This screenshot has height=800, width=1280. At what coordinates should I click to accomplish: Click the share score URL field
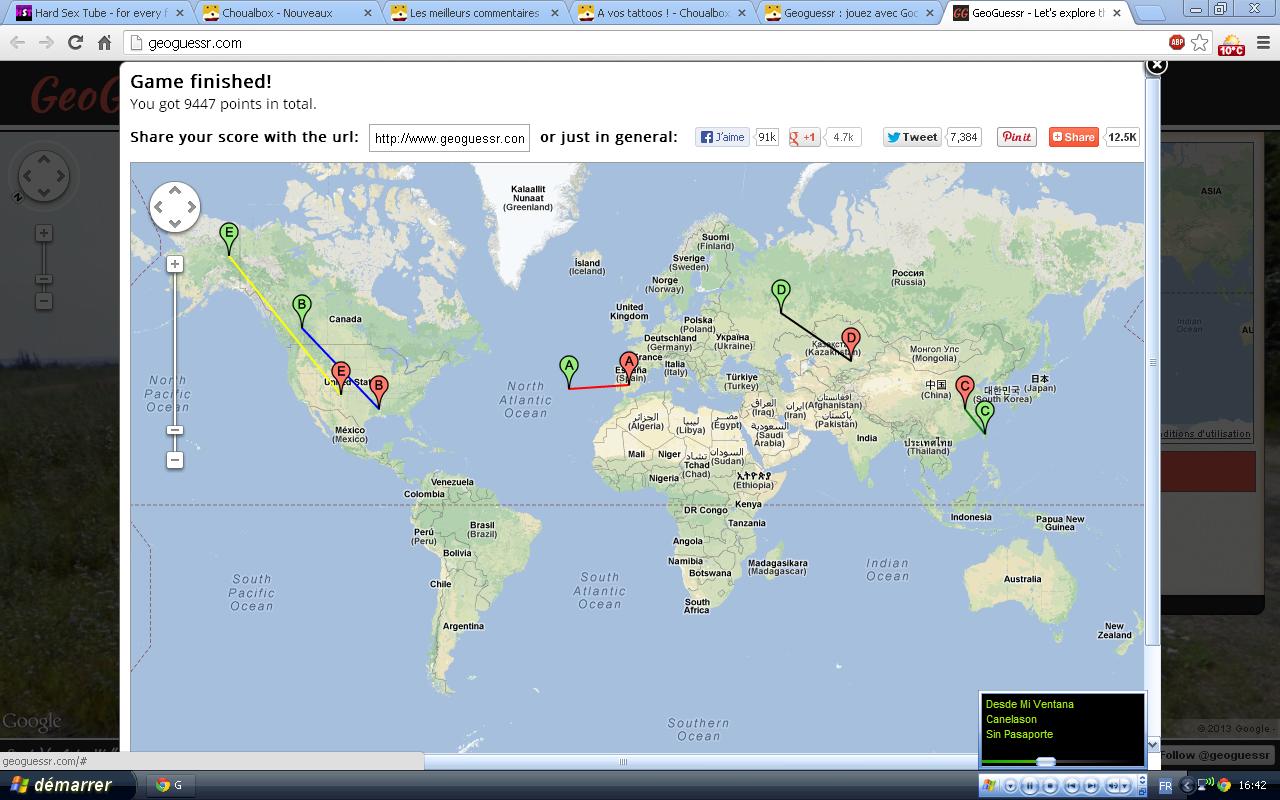tap(449, 138)
